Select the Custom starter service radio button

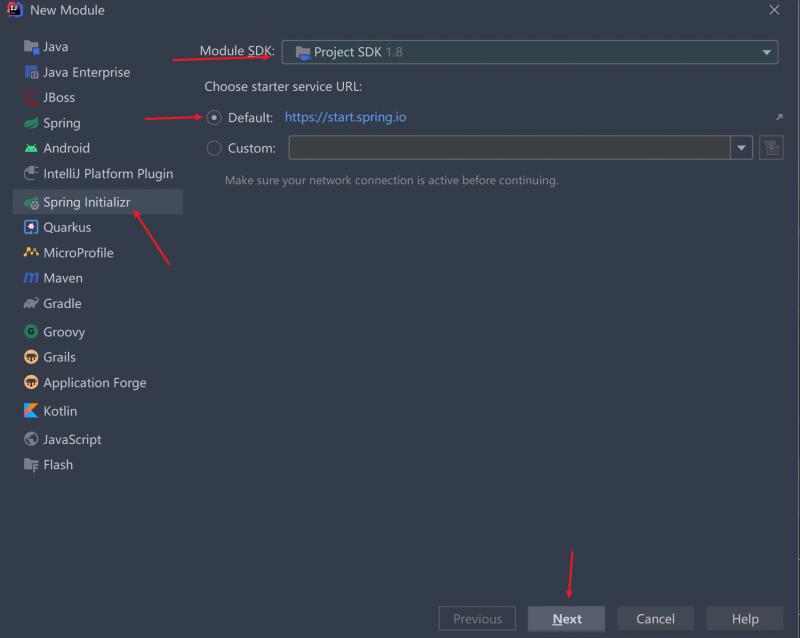click(x=214, y=148)
